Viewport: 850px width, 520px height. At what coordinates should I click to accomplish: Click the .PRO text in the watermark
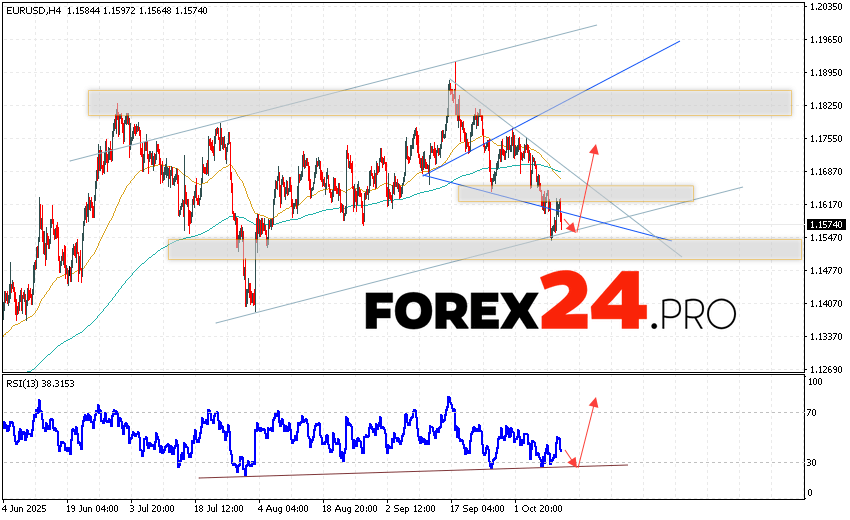[694, 314]
